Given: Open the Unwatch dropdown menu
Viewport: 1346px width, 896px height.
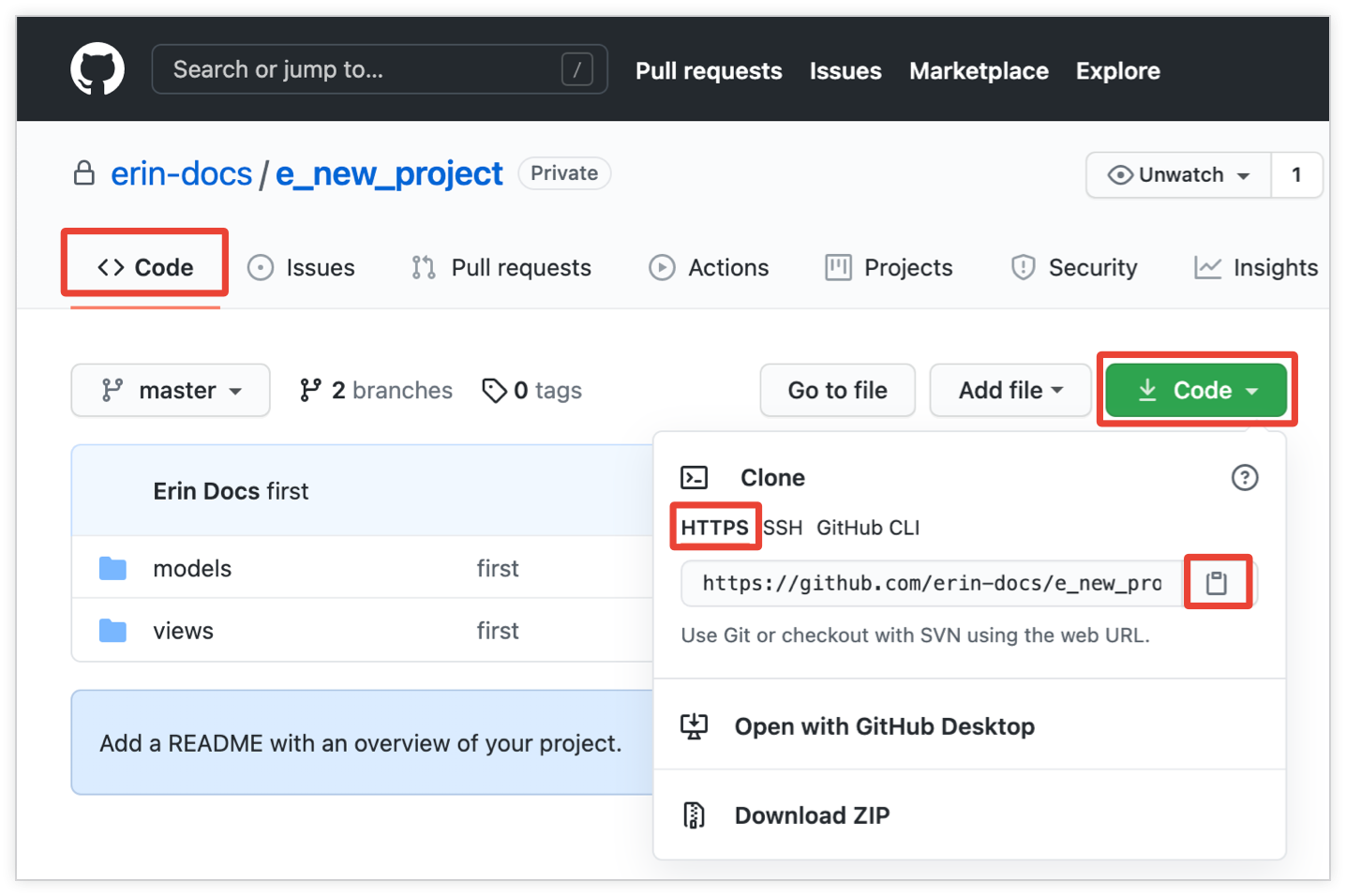Looking at the screenshot, I should (1179, 175).
